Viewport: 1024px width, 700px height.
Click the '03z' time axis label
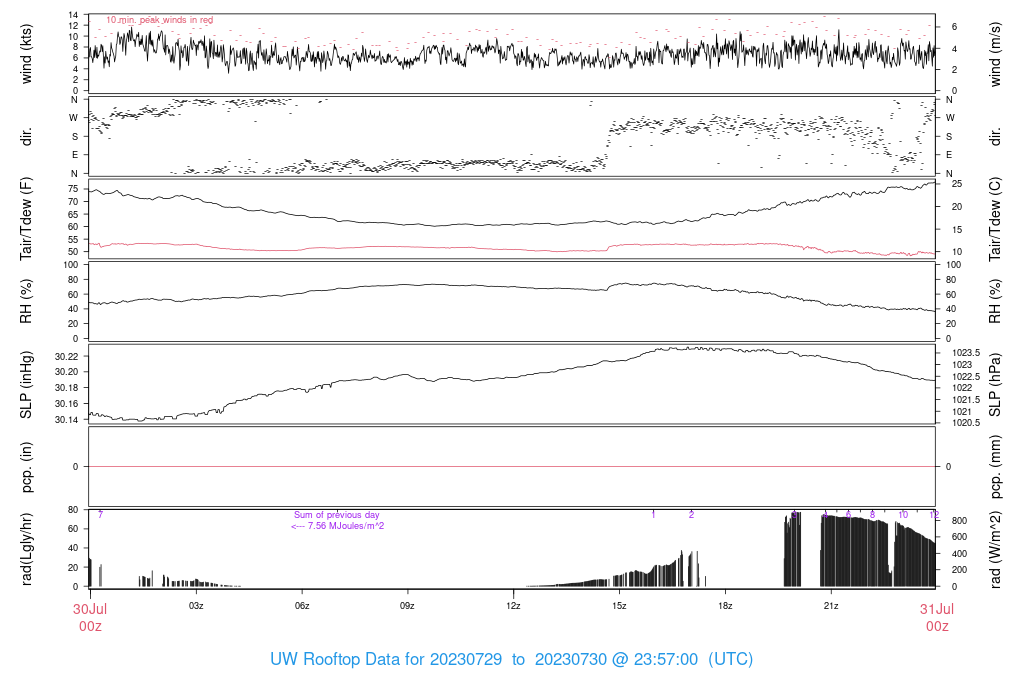tap(196, 606)
